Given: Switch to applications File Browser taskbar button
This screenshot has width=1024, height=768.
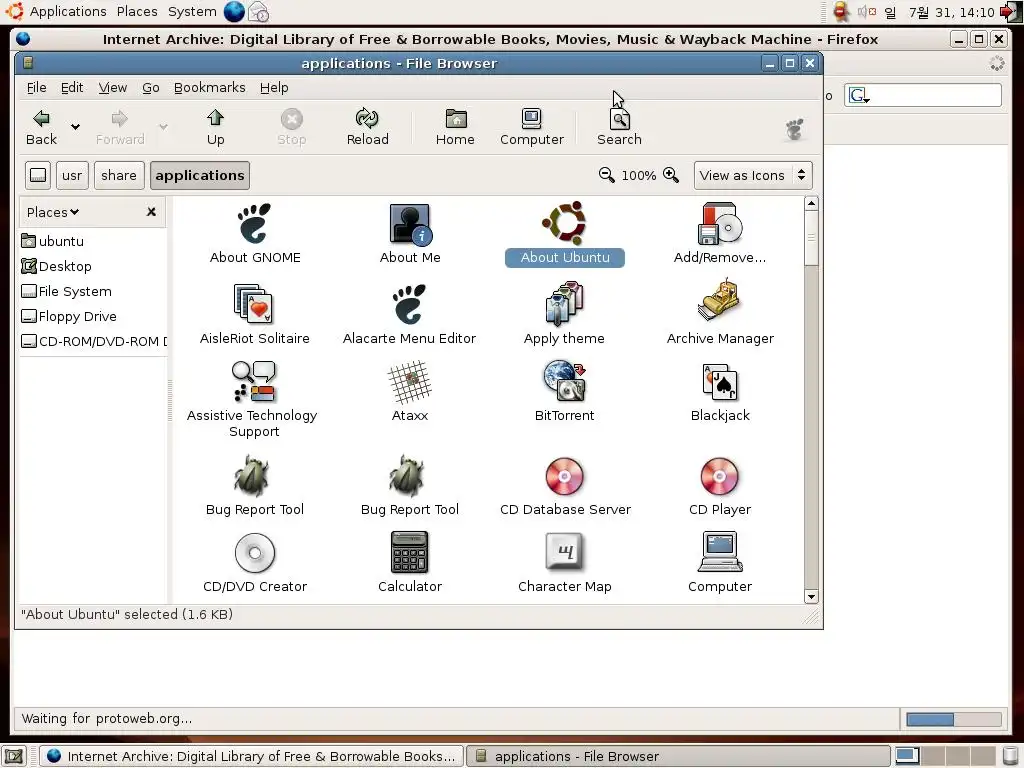Looking at the screenshot, I should (677, 756).
